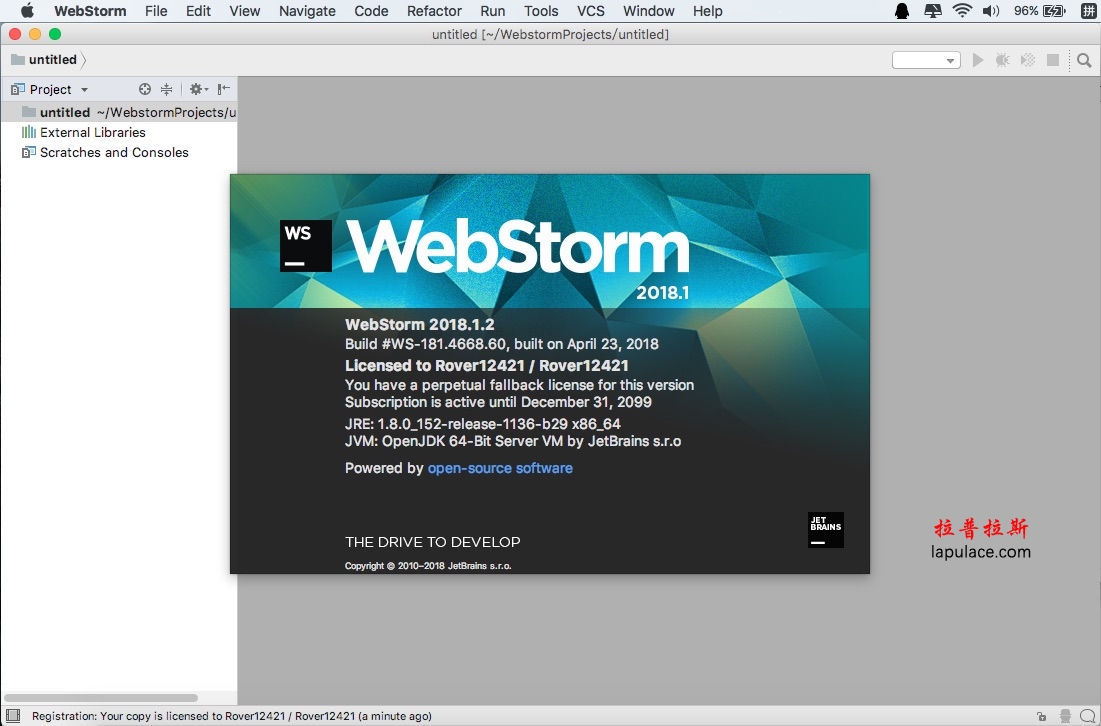Toggle tool window bars via the bottom-left status icon
Viewport: 1101px width, 726px height.
[13, 715]
